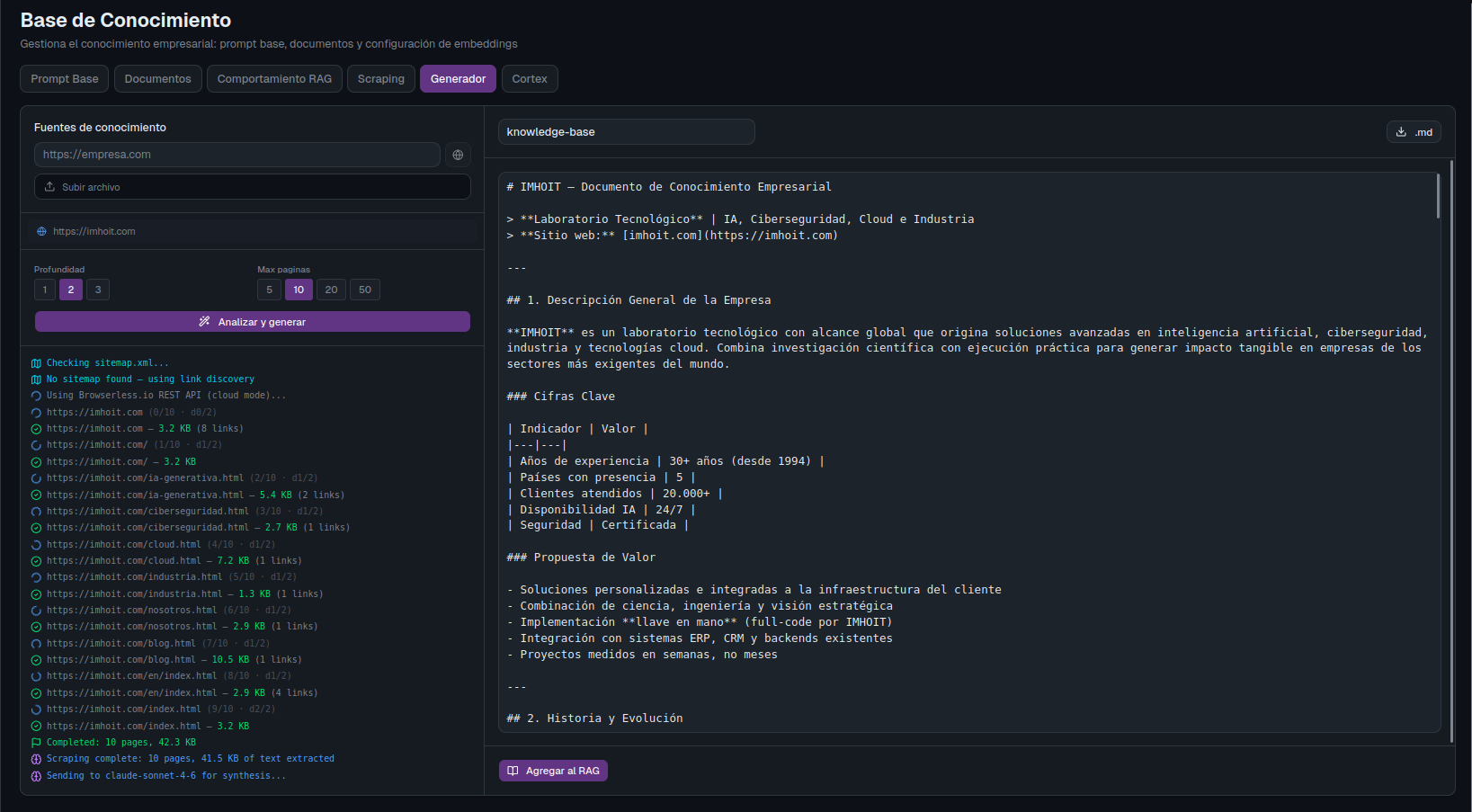This screenshot has width=1472, height=812.
Task: Edit the knowledge-base filename field
Action: (x=627, y=132)
